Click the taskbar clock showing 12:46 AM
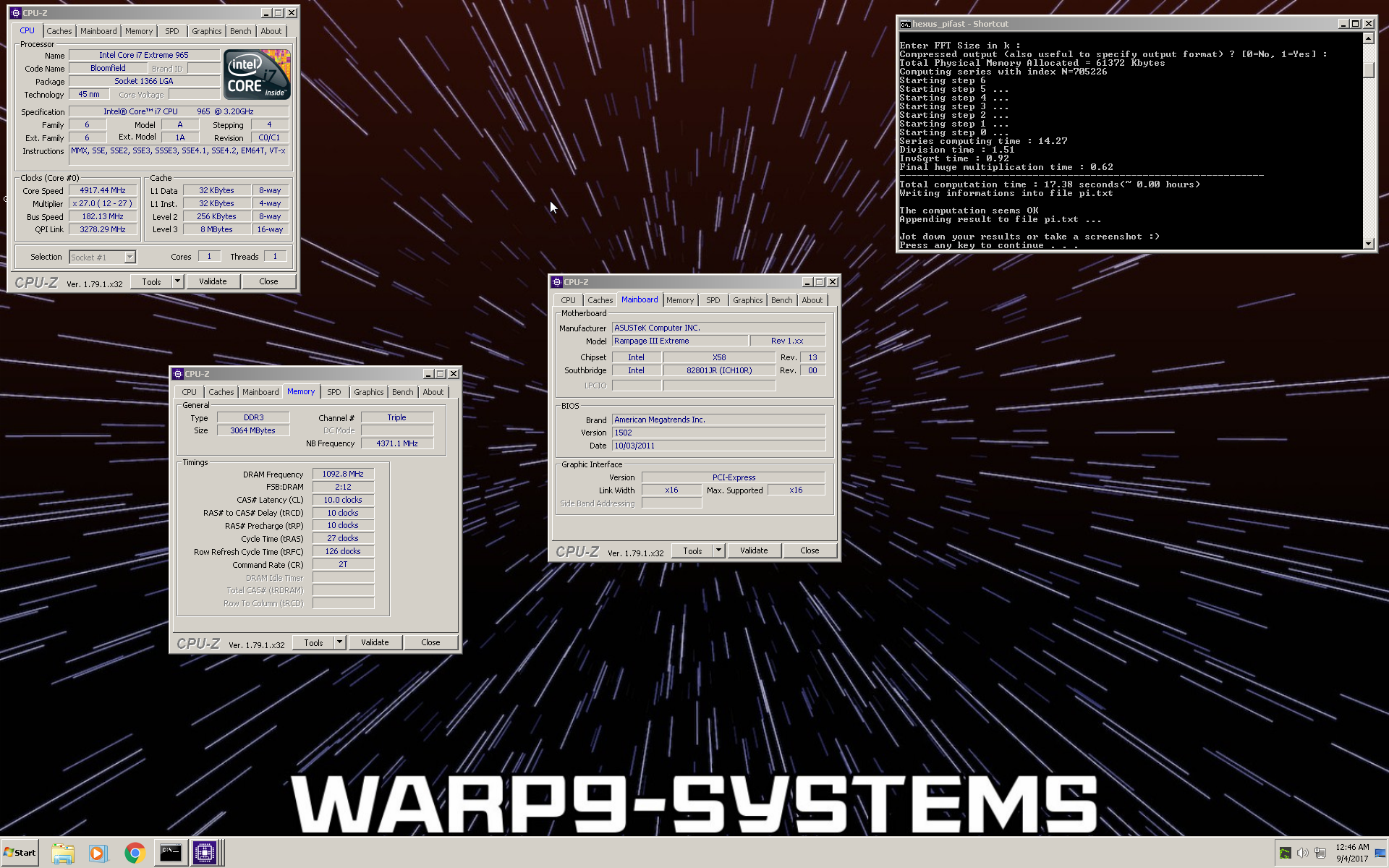 1351,853
